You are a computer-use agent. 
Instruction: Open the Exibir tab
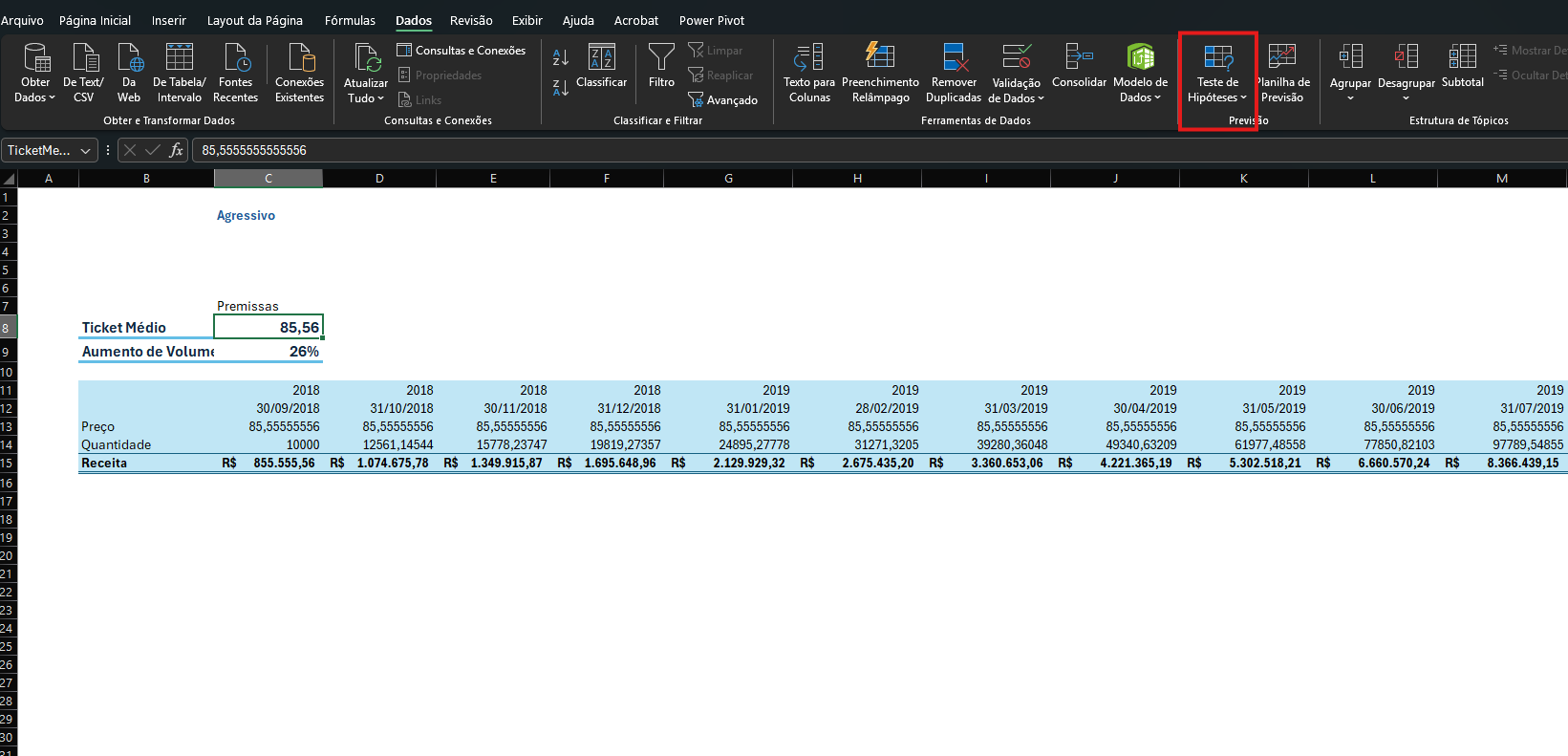click(x=527, y=20)
